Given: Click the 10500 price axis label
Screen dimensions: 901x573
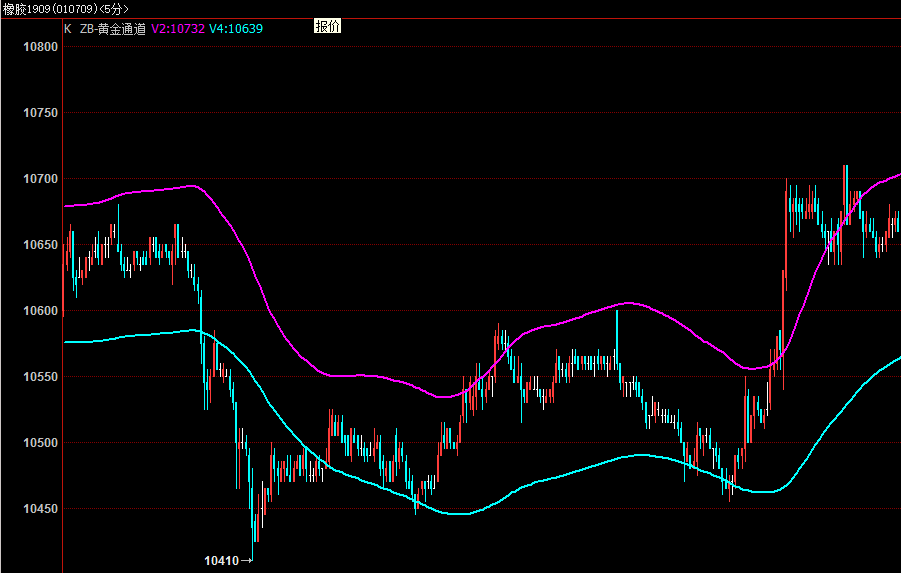Looking at the screenshot, I should pyautogui.click(x=40, y=443).
